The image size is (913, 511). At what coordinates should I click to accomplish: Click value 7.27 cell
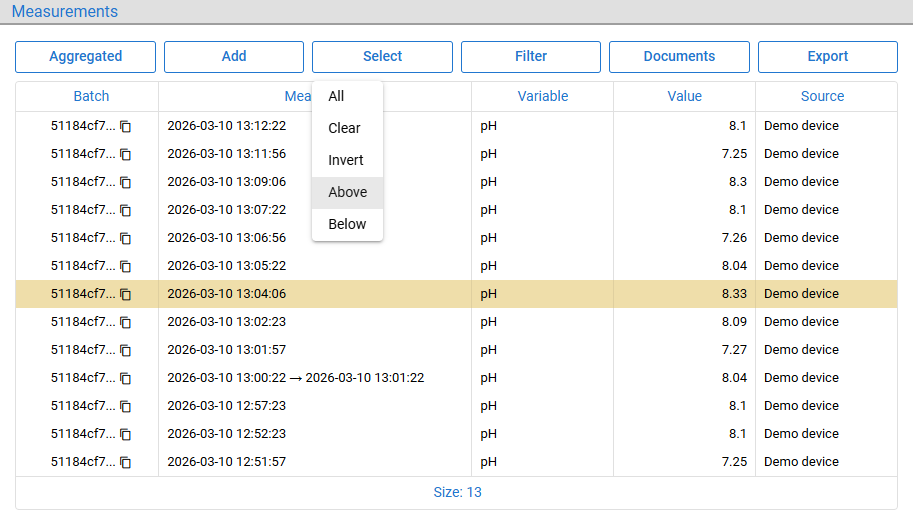click(734, 349)
